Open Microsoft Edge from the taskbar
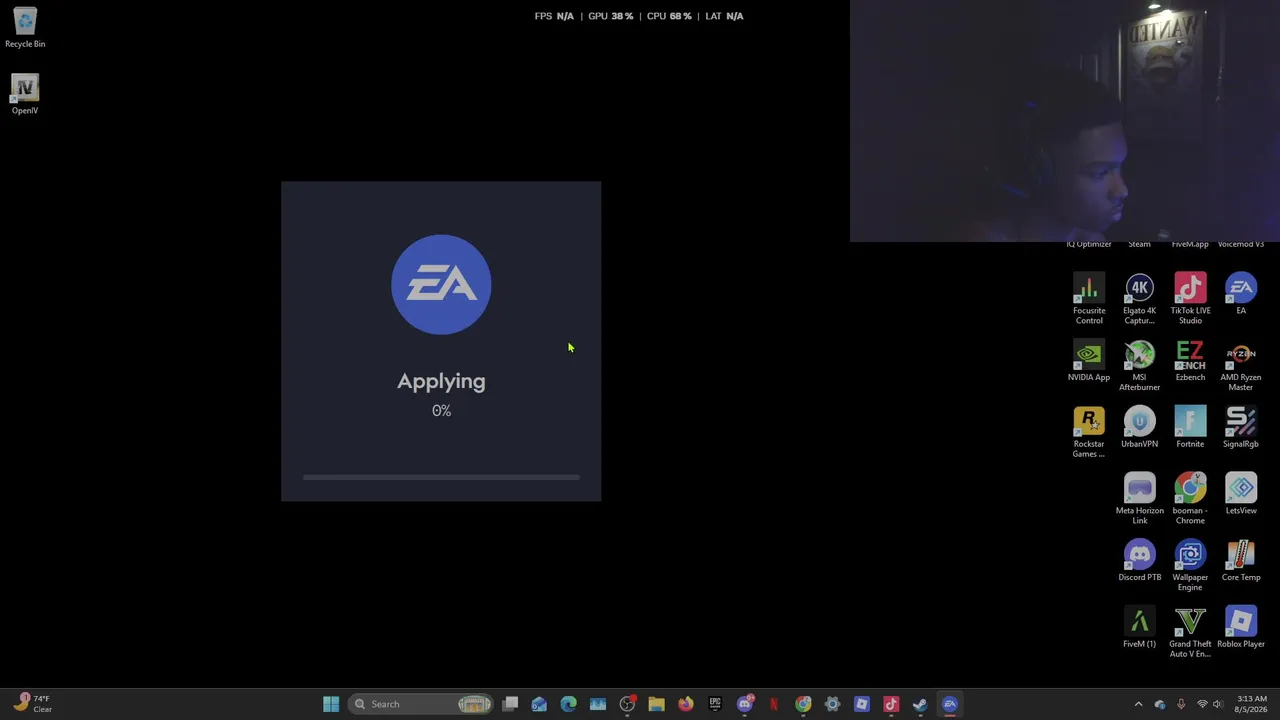 pos(568,704)
